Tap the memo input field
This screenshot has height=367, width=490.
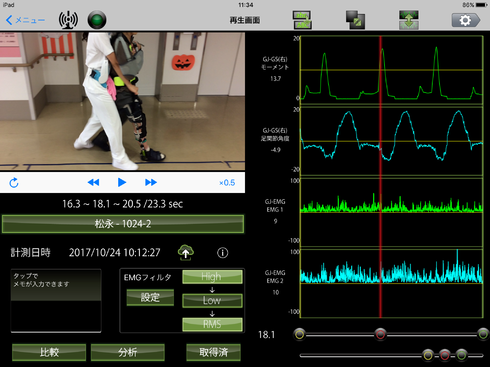(56, 300)
